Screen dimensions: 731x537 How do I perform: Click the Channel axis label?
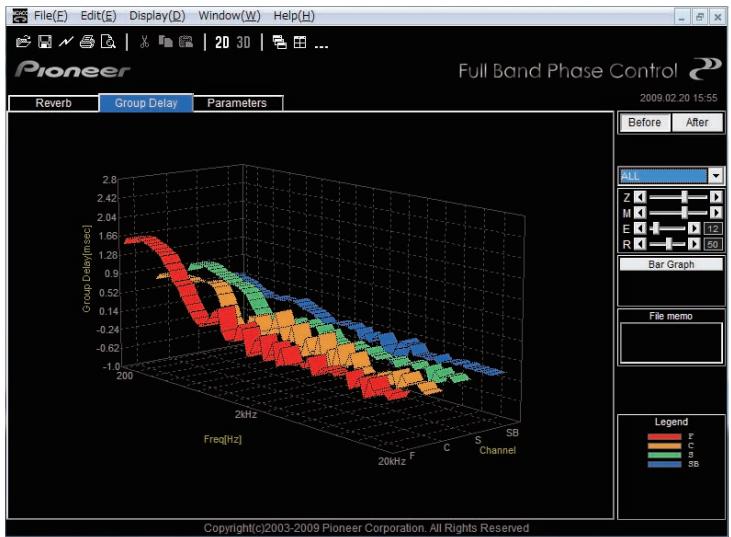(x=497, y=450)
